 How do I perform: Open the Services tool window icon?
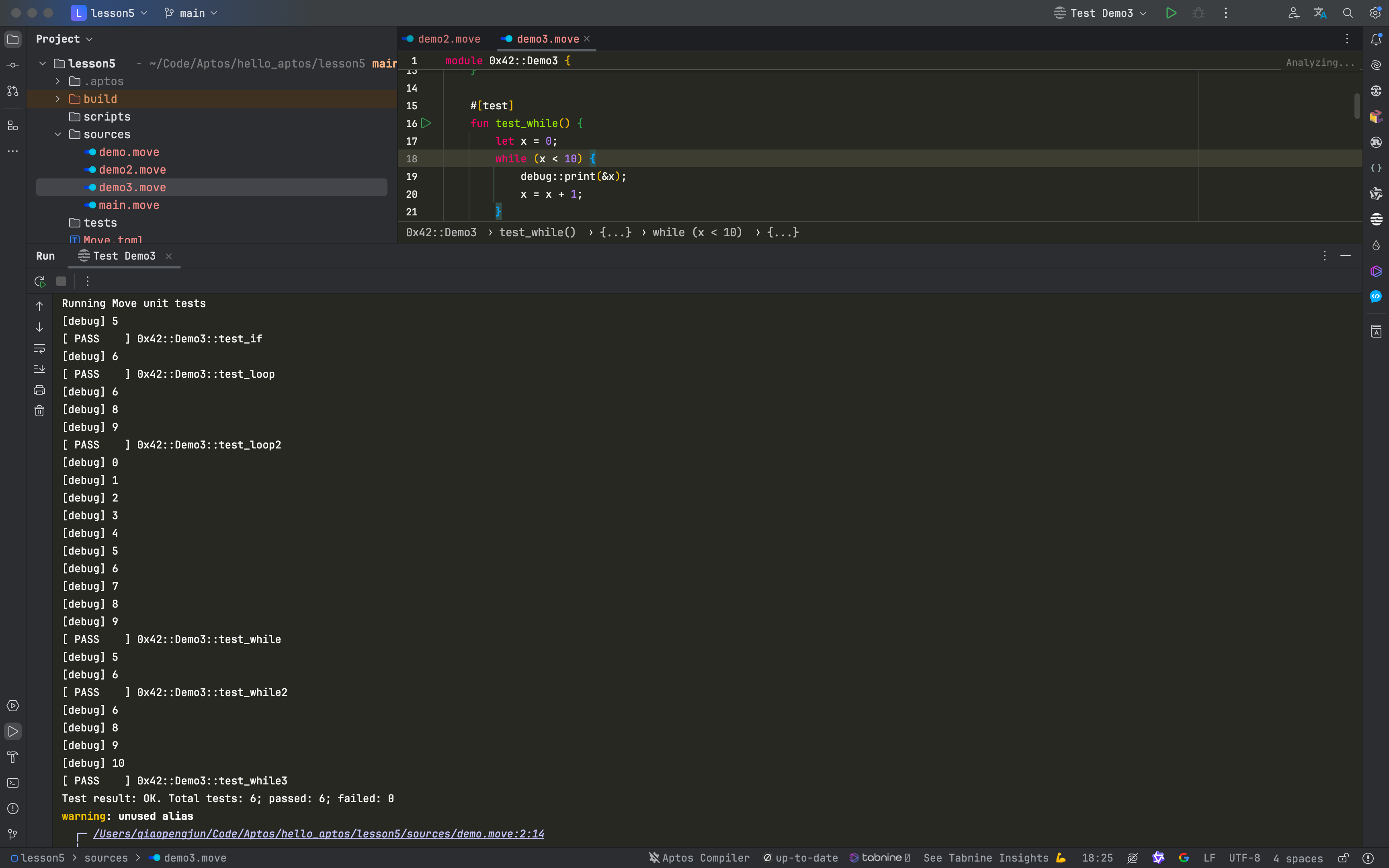point(12,706)
